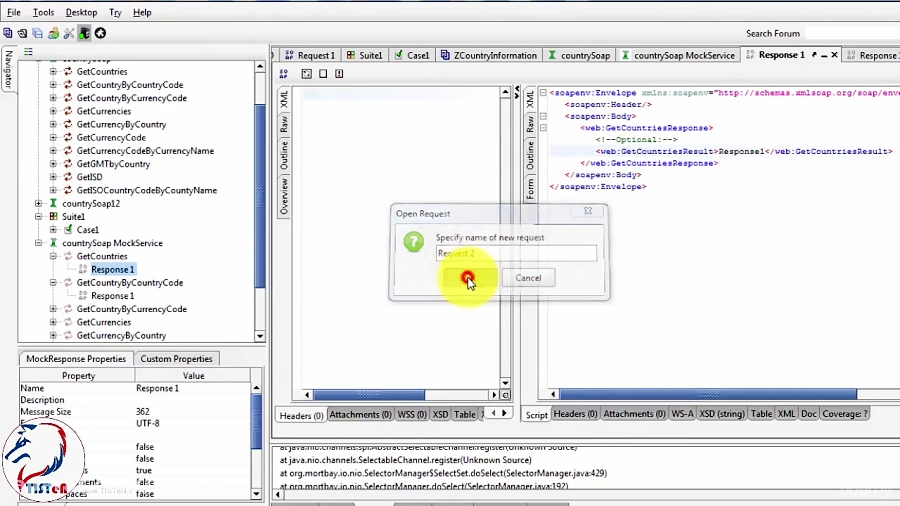Open the community forum people icon
900x506 pixels.
click(53, 33)
